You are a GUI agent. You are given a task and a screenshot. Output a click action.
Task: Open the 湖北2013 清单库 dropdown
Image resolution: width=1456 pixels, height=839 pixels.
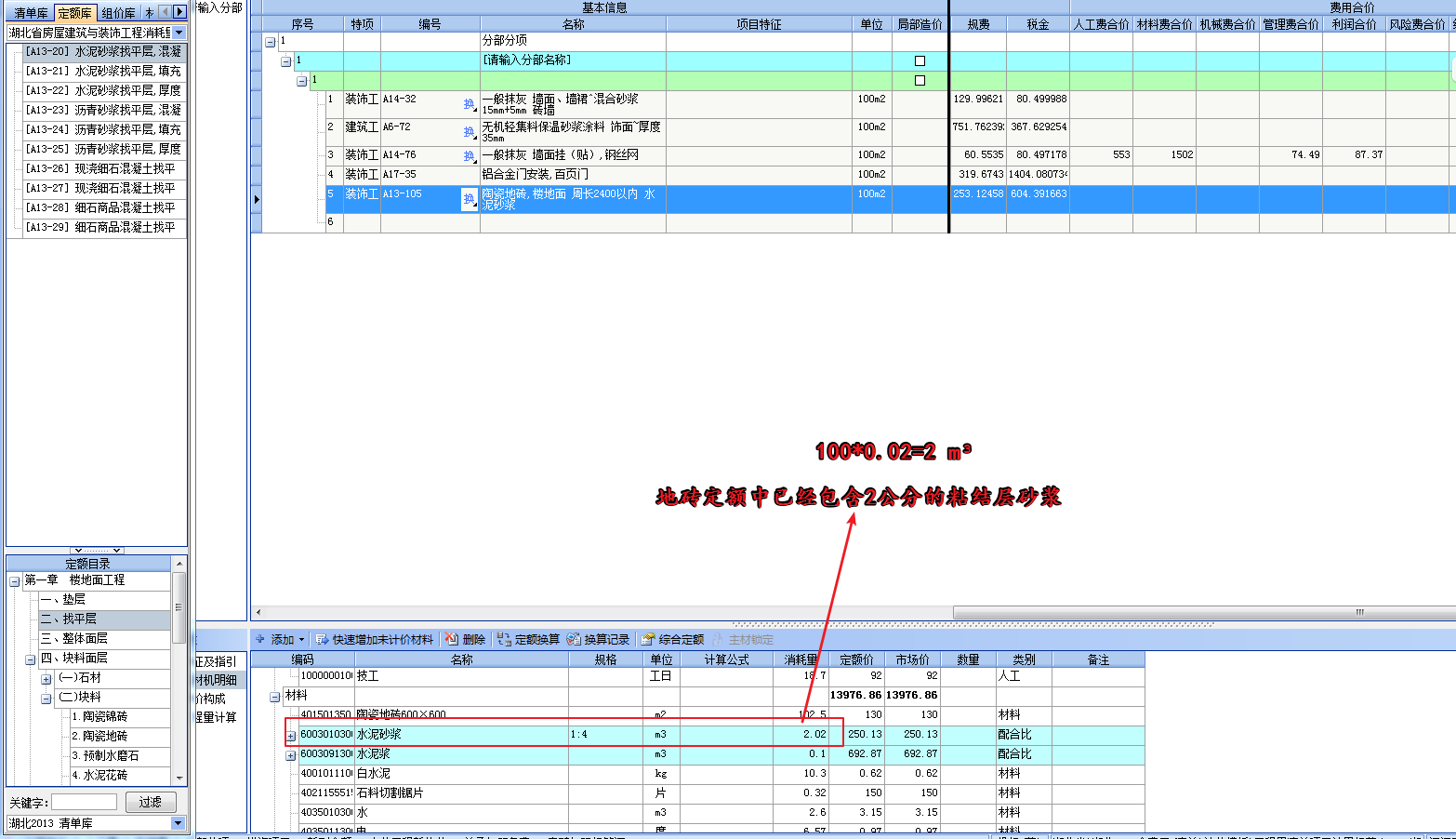coord(179,823)
